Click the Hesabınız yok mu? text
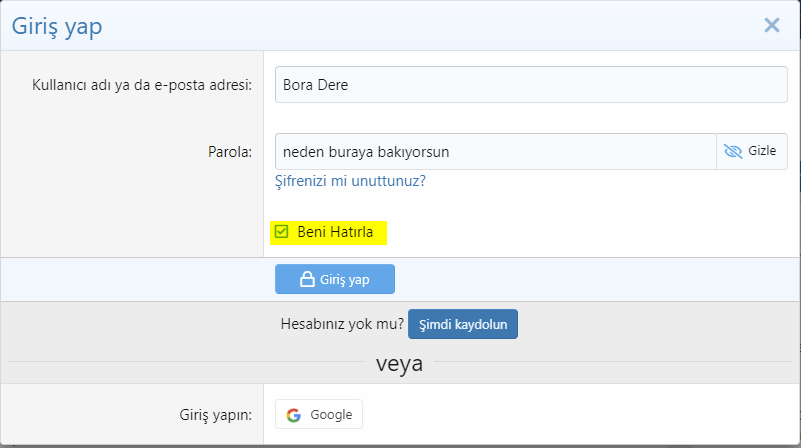 point(343,324)
